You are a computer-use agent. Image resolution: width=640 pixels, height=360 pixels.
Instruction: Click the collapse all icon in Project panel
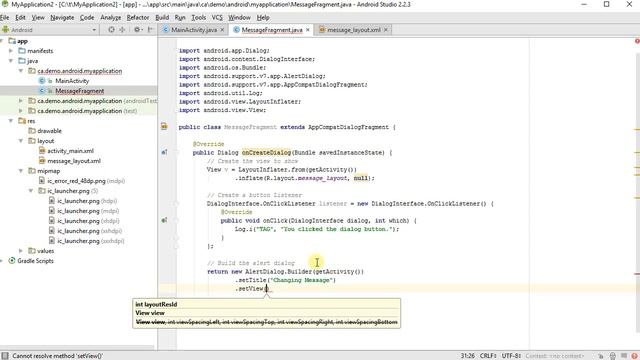click(122, 30)
